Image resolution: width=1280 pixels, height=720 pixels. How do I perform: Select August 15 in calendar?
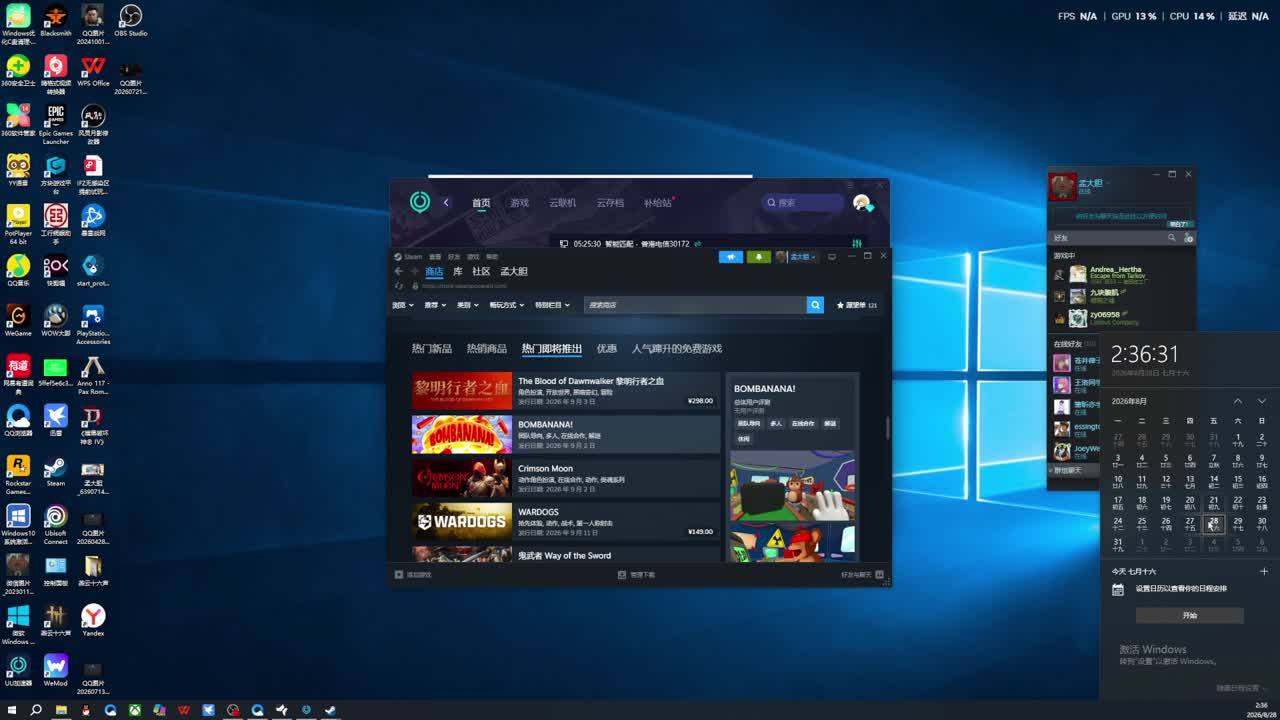click(x=1238, y=482)
